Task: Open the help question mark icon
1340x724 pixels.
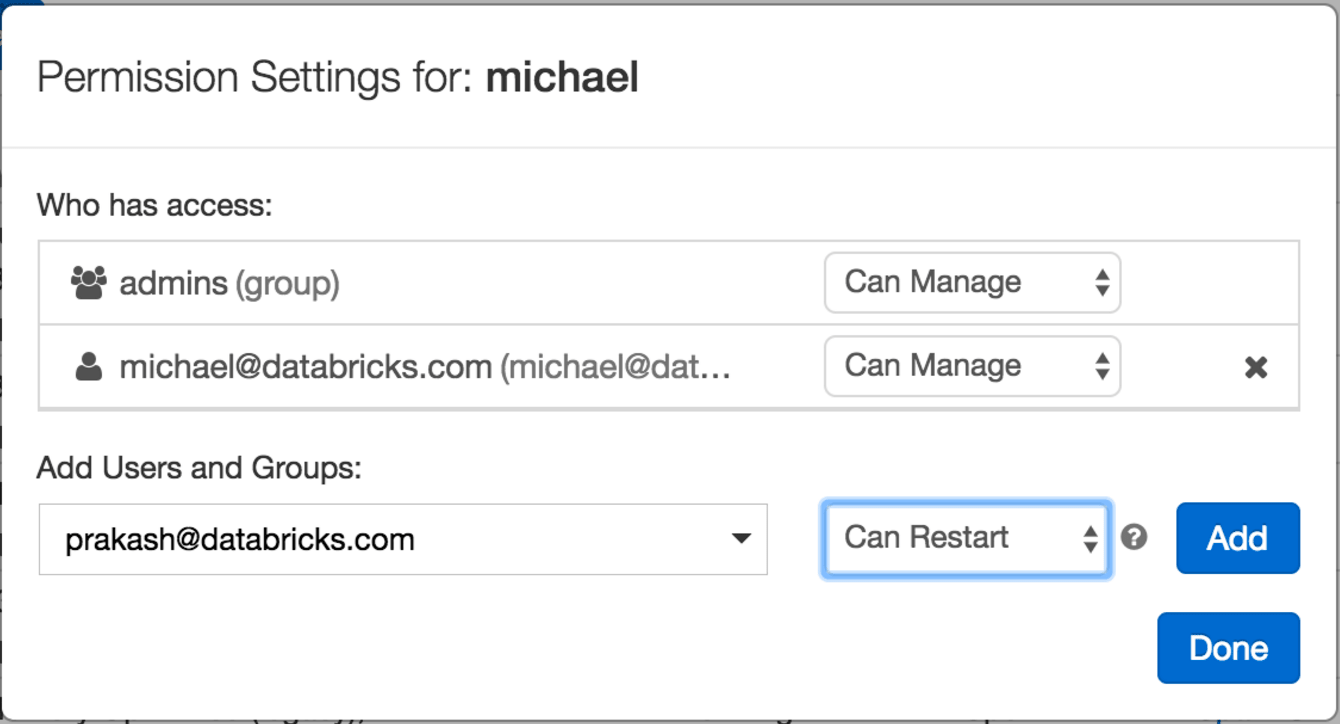Action: click(x=1133, y=538)
